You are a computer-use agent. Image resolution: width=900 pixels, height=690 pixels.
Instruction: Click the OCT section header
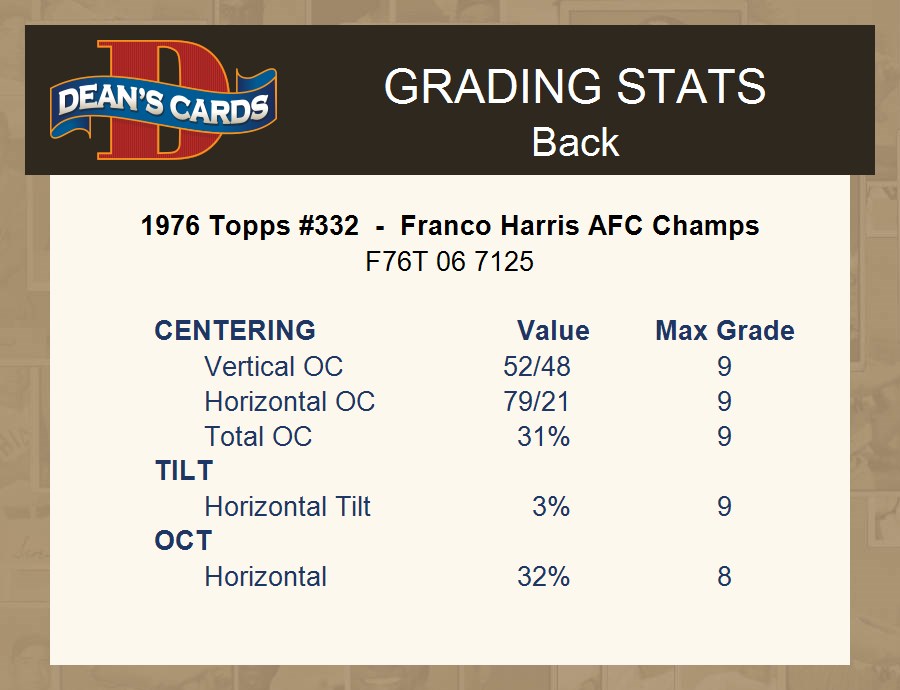coord(183,541)
